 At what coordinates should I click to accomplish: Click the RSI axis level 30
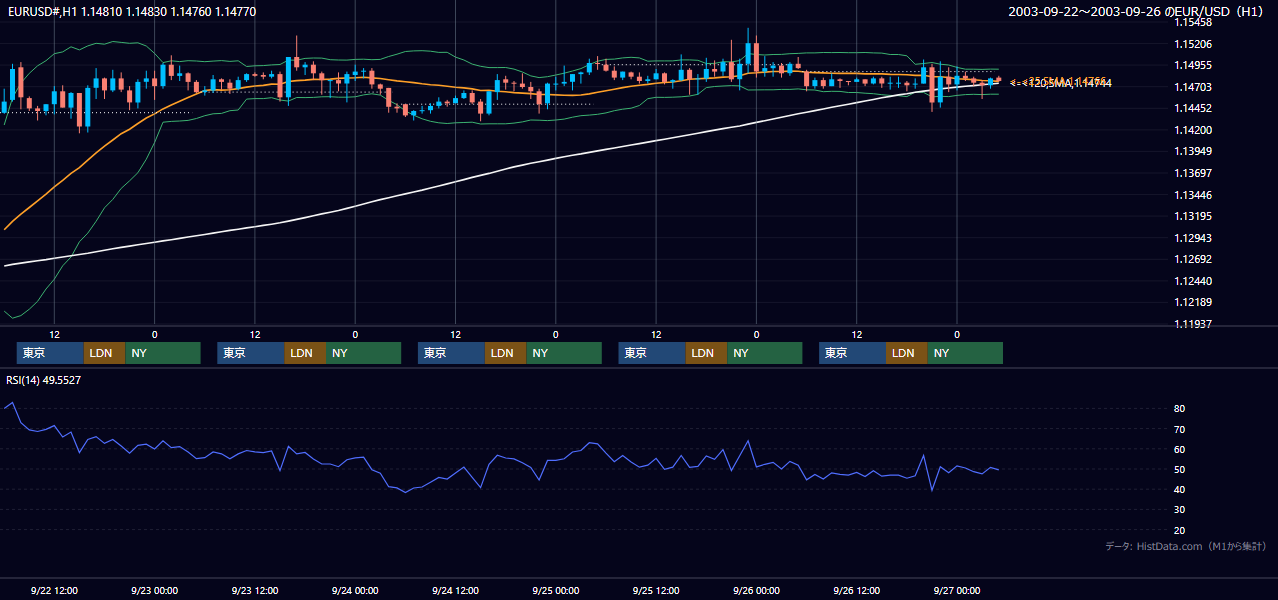pos(1180,510)
